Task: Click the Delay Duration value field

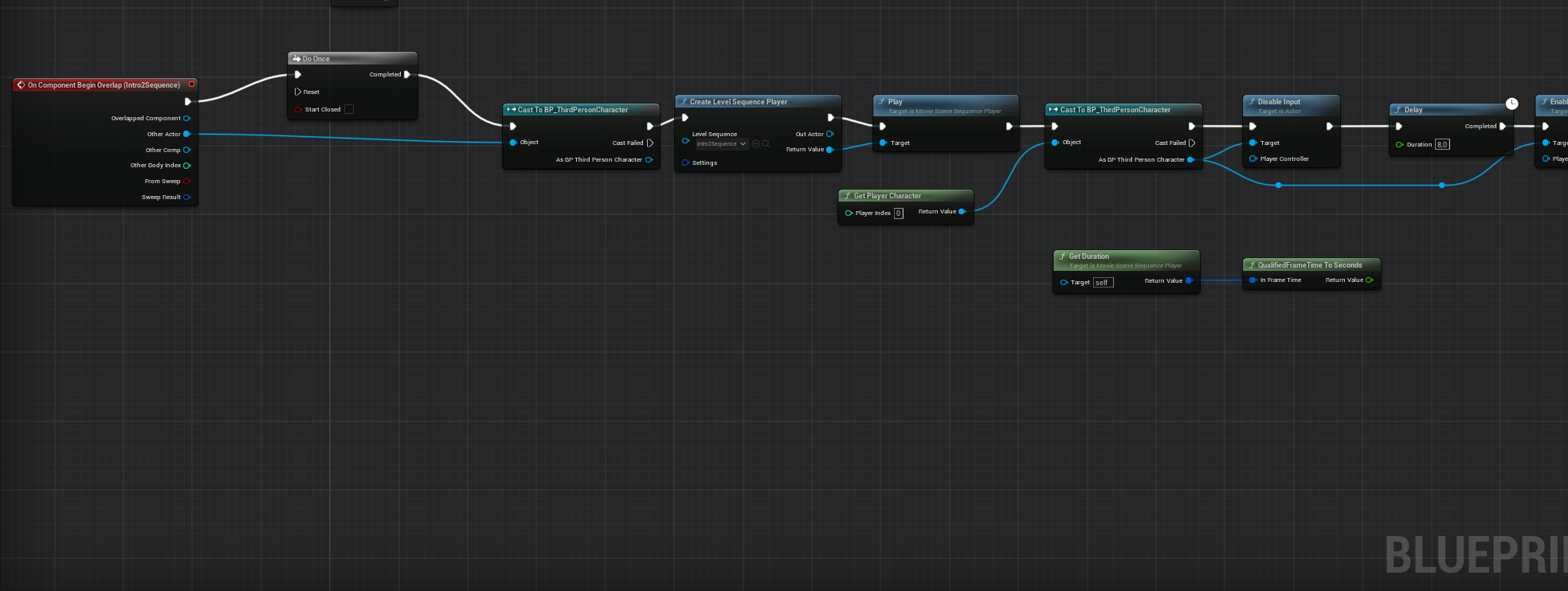Action: (1442, 145)
